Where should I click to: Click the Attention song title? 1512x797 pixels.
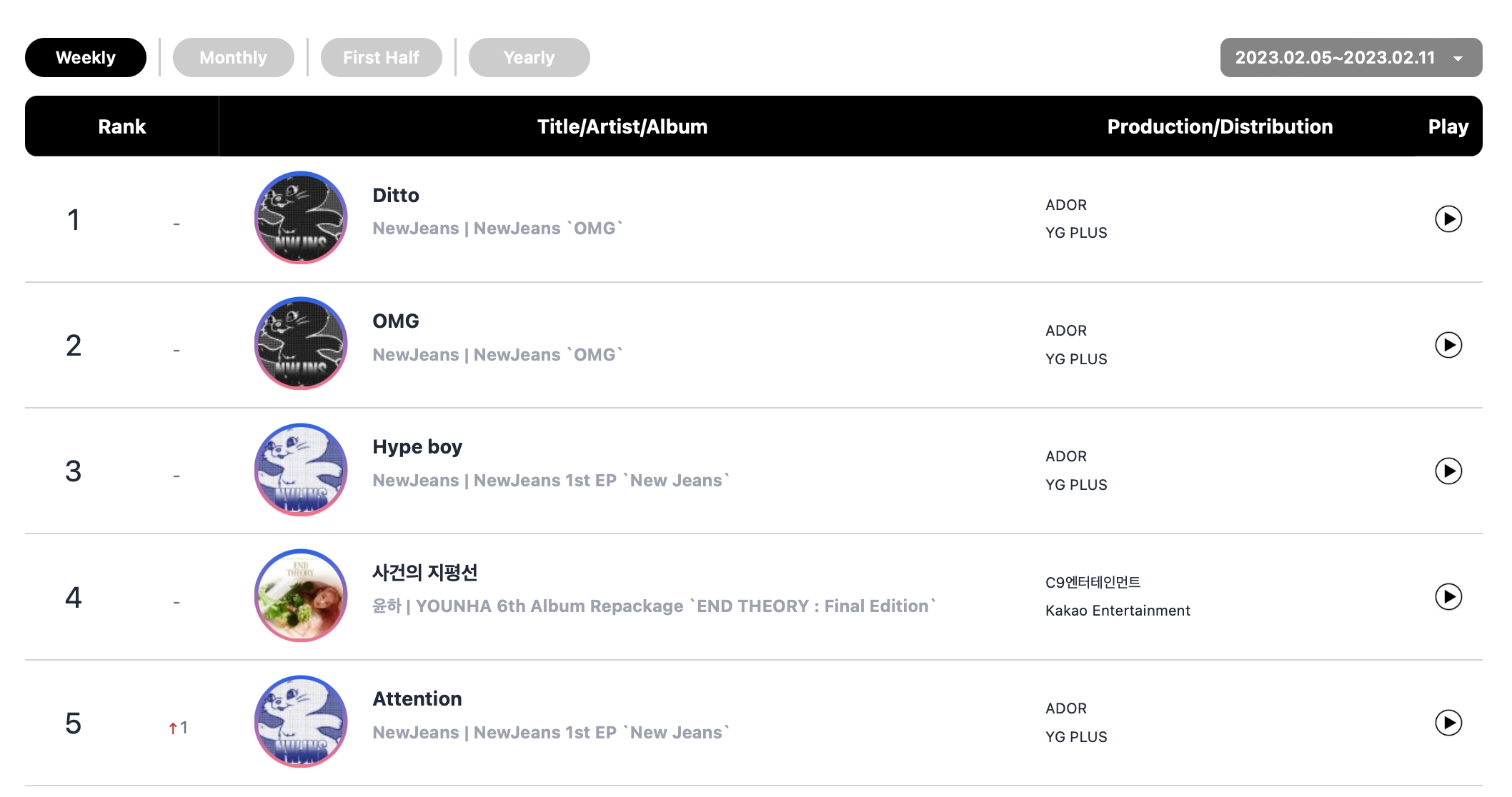[x=417, y=698]
